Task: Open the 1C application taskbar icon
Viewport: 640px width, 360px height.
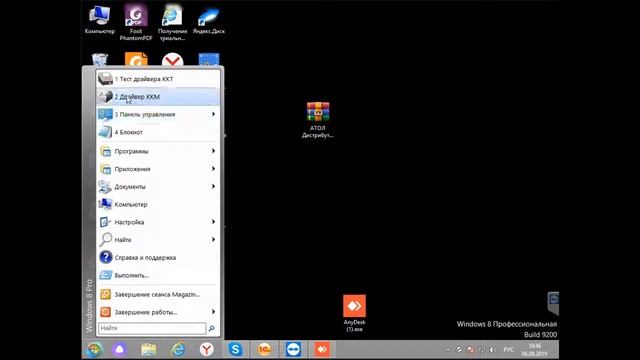Action: click(x=264, y=350)
